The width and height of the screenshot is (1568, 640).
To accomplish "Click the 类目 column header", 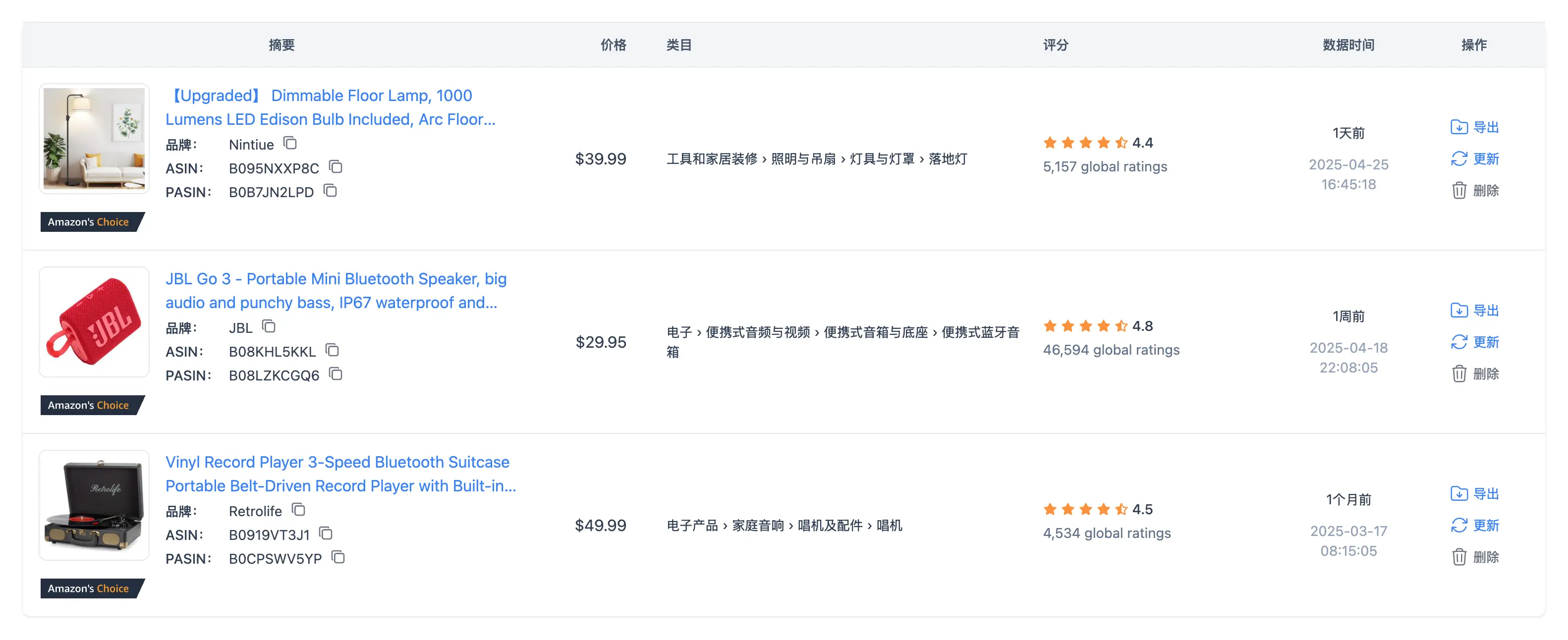I will coord(679,45).
